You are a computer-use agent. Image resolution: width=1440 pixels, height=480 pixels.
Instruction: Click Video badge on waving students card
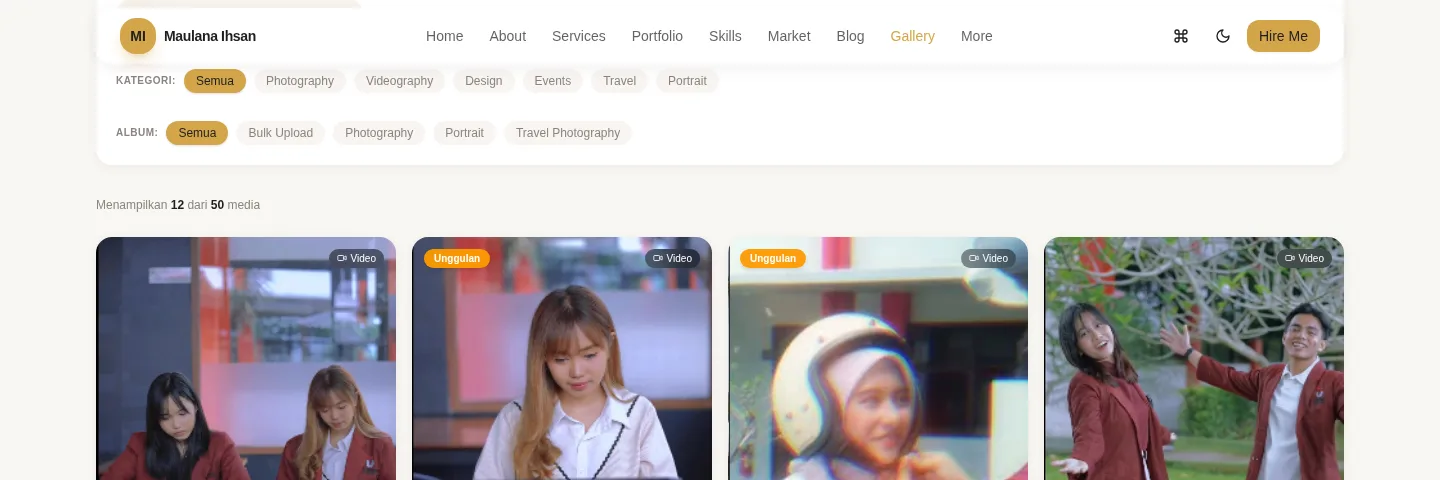point(1304,258)
